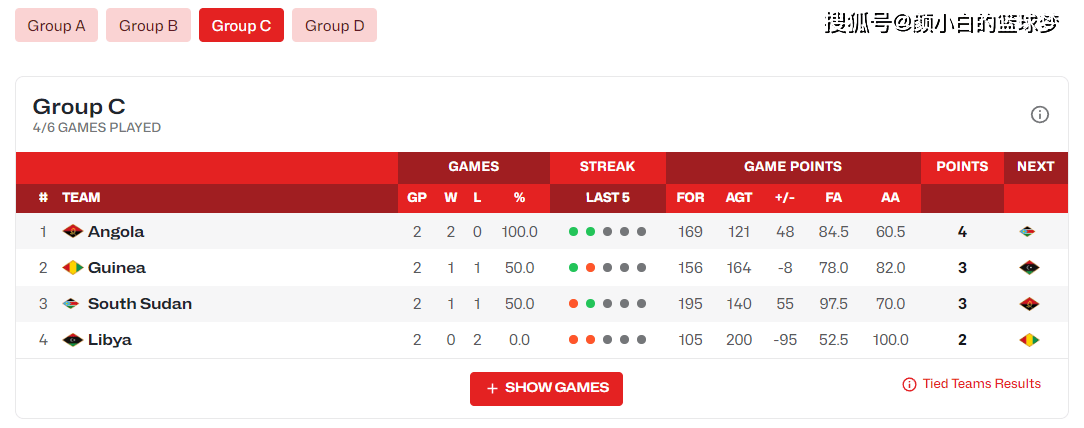Open Tied Teams Results link

pos(981,384)
